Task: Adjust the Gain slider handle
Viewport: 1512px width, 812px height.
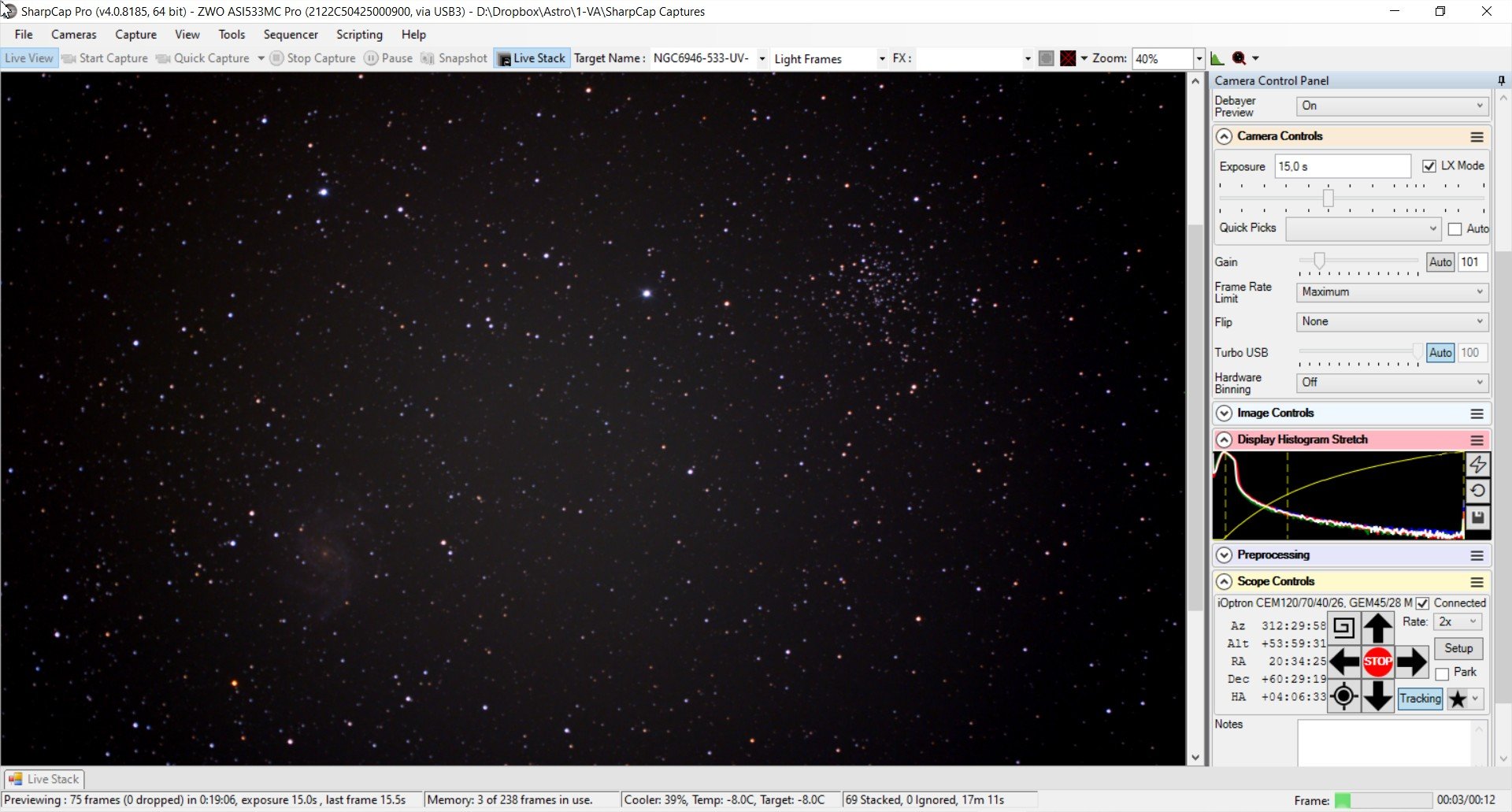Action: [x=1319, y=261]
